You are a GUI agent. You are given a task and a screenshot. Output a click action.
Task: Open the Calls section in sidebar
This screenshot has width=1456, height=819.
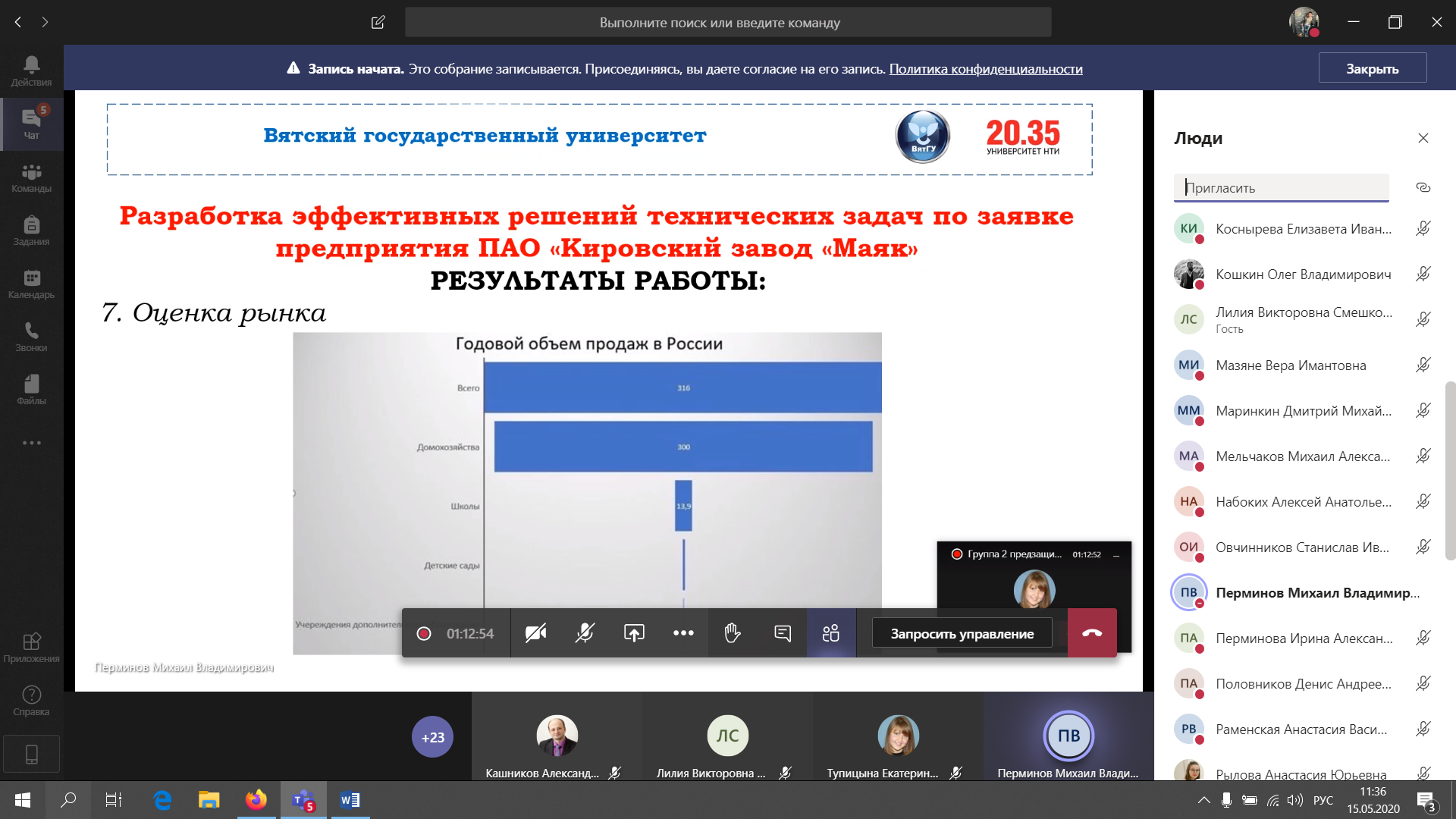[x=31, y=337]
